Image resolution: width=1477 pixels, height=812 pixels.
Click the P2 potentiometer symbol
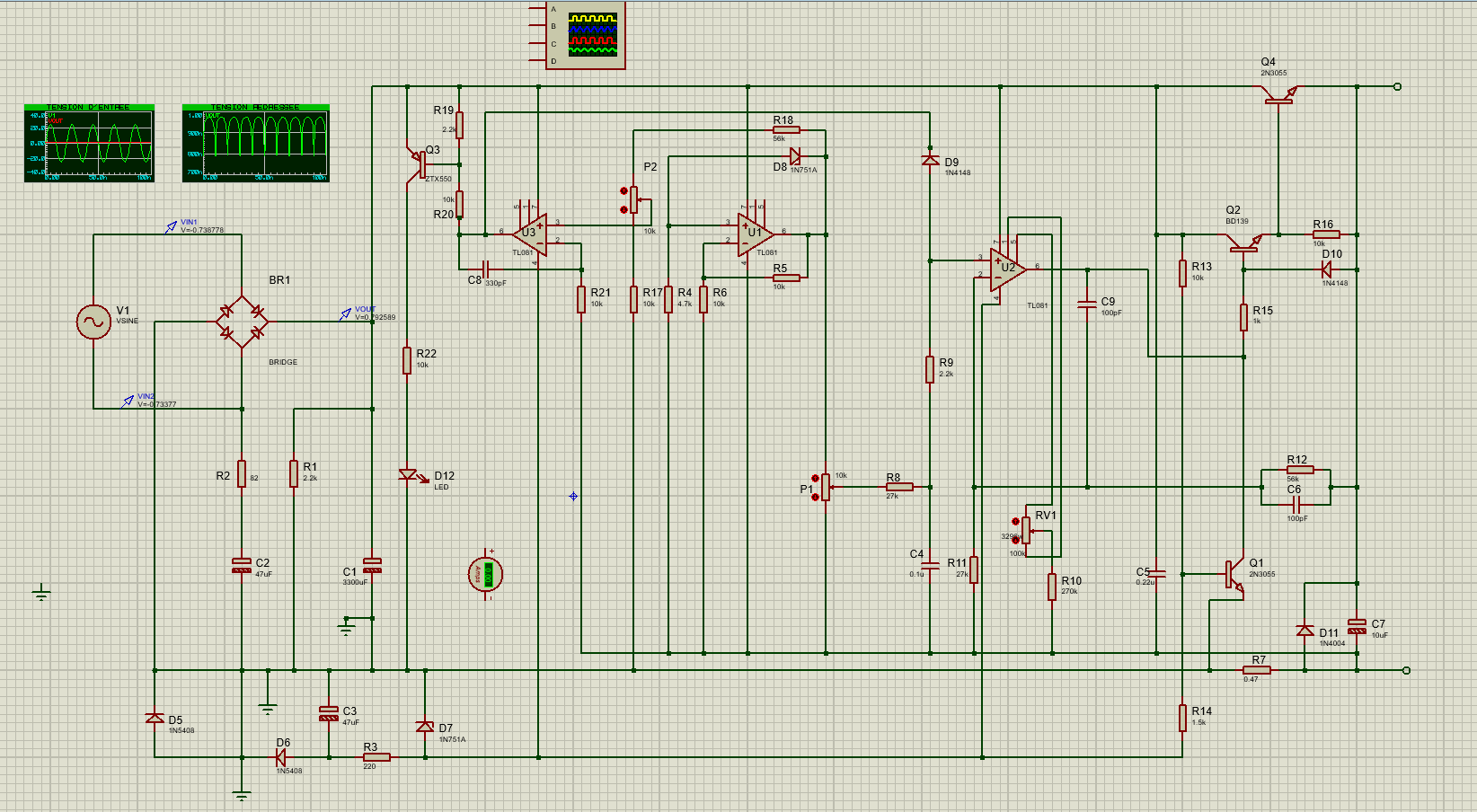632,199
